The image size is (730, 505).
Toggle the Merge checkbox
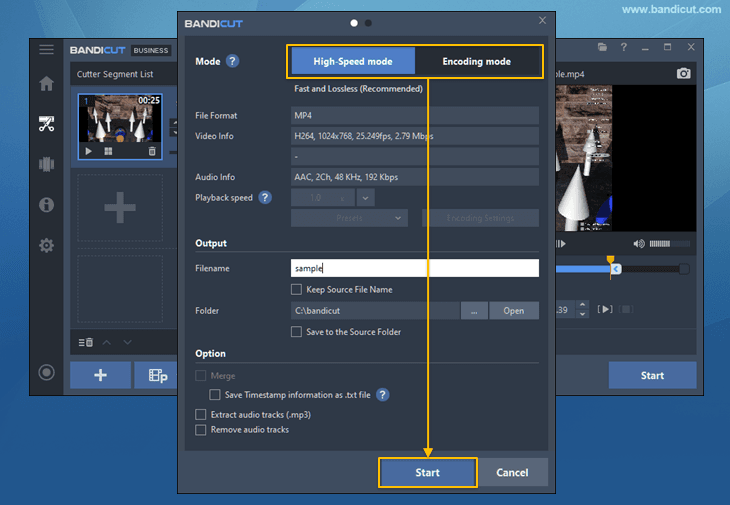(x=201, y=376)
